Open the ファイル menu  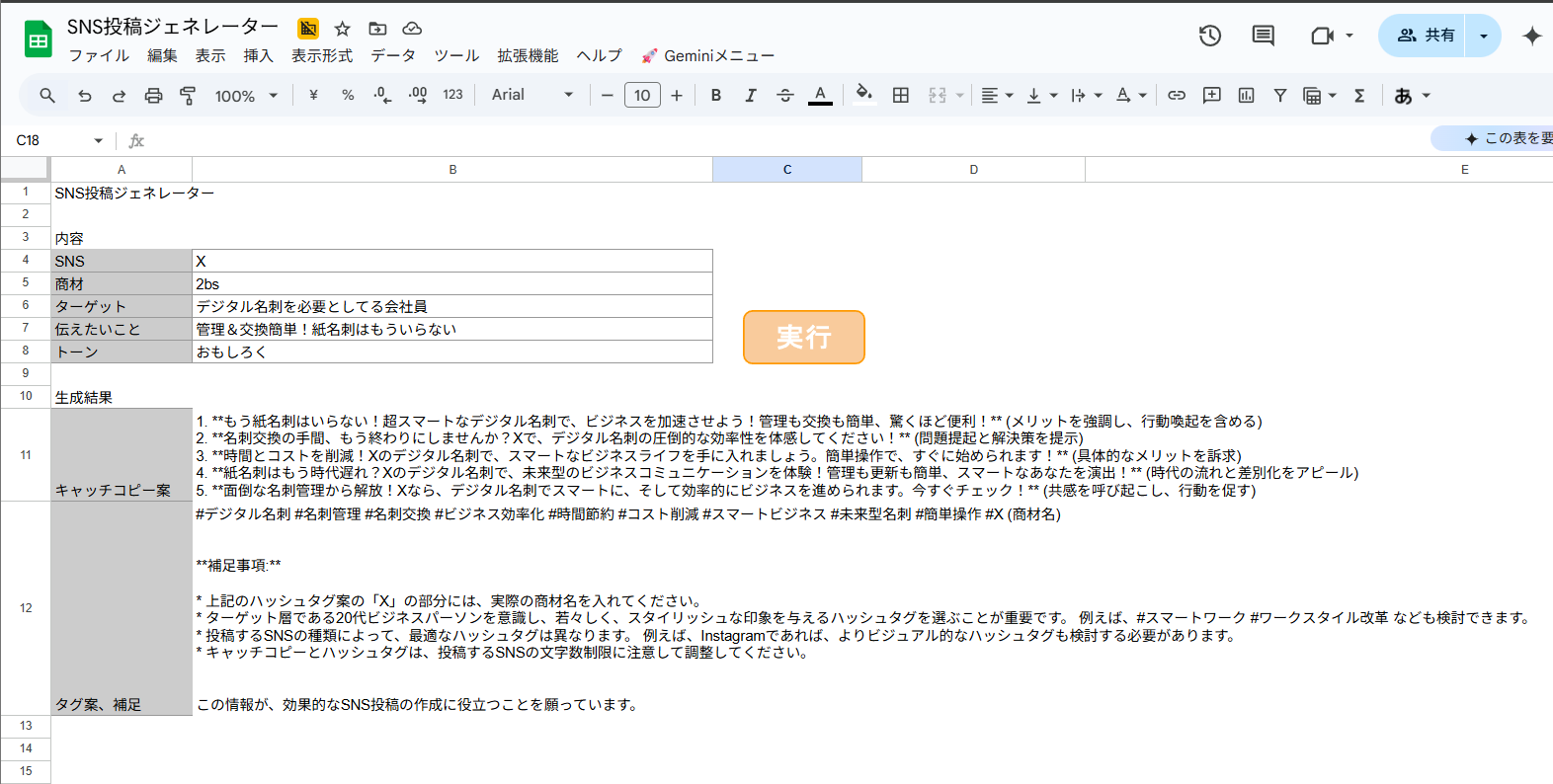(x=99, y=55)
